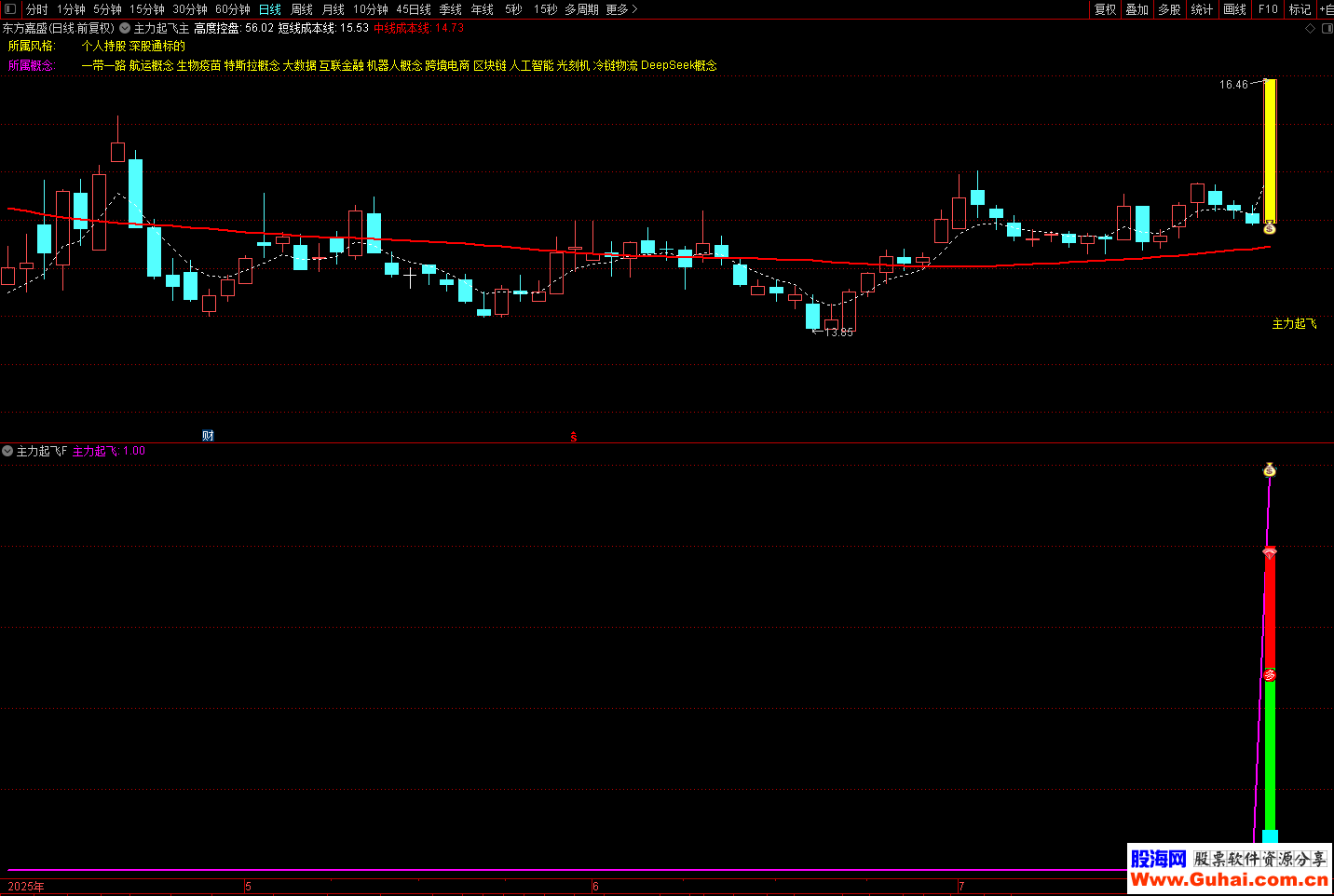Click the 深股通标的 style tag
This screenshot has width=1334, height=896.
(x=157, y=46)
